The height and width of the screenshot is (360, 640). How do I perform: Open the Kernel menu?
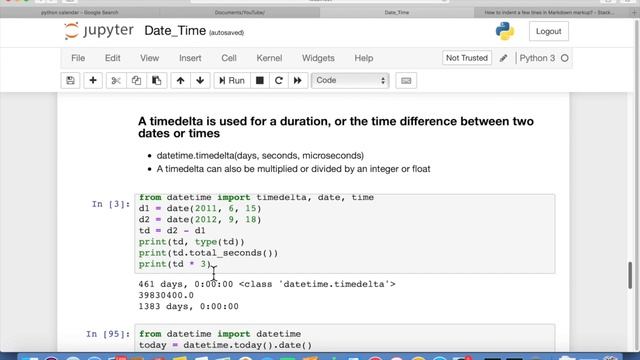coord(269,58)
